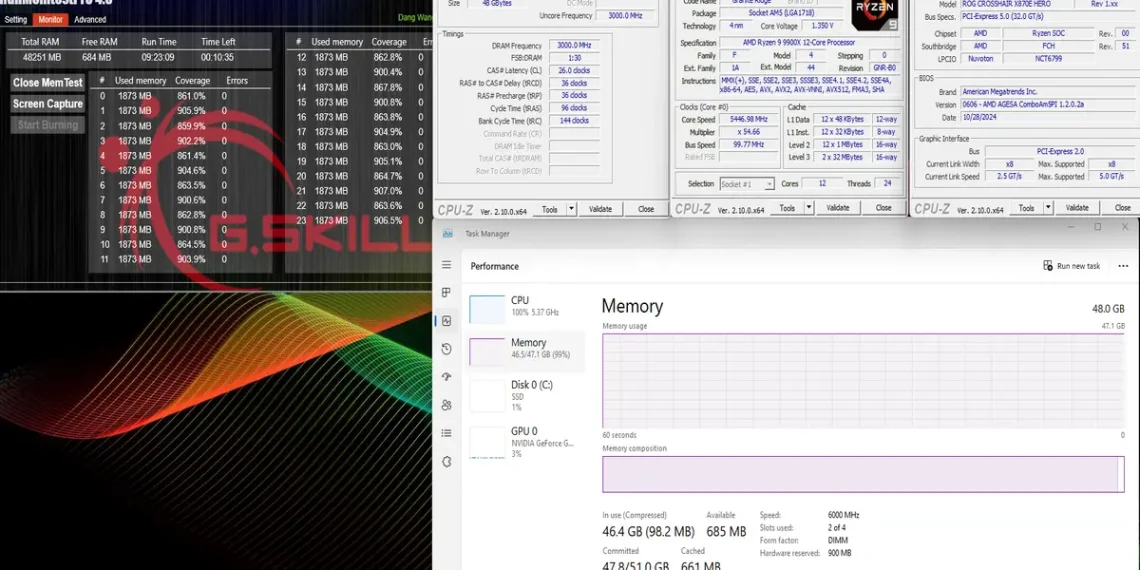This screenshot has width=1140, height=570.
Task: Switch to the Monitor tab in MemTest
Action: coord(50,20)
